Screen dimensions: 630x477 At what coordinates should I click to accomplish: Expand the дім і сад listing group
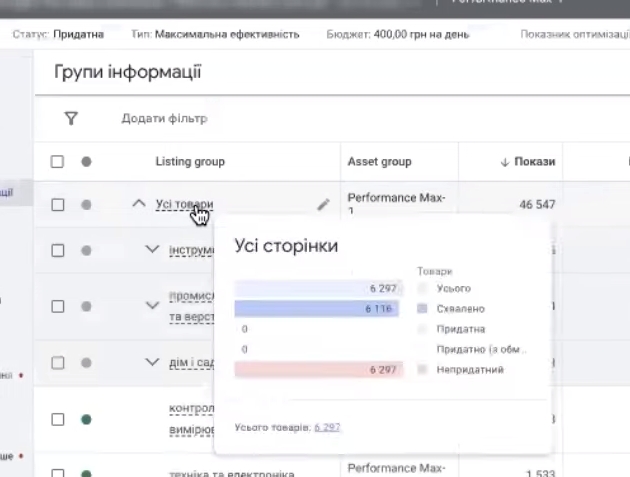pyautogui.click(x=152, y=364)
